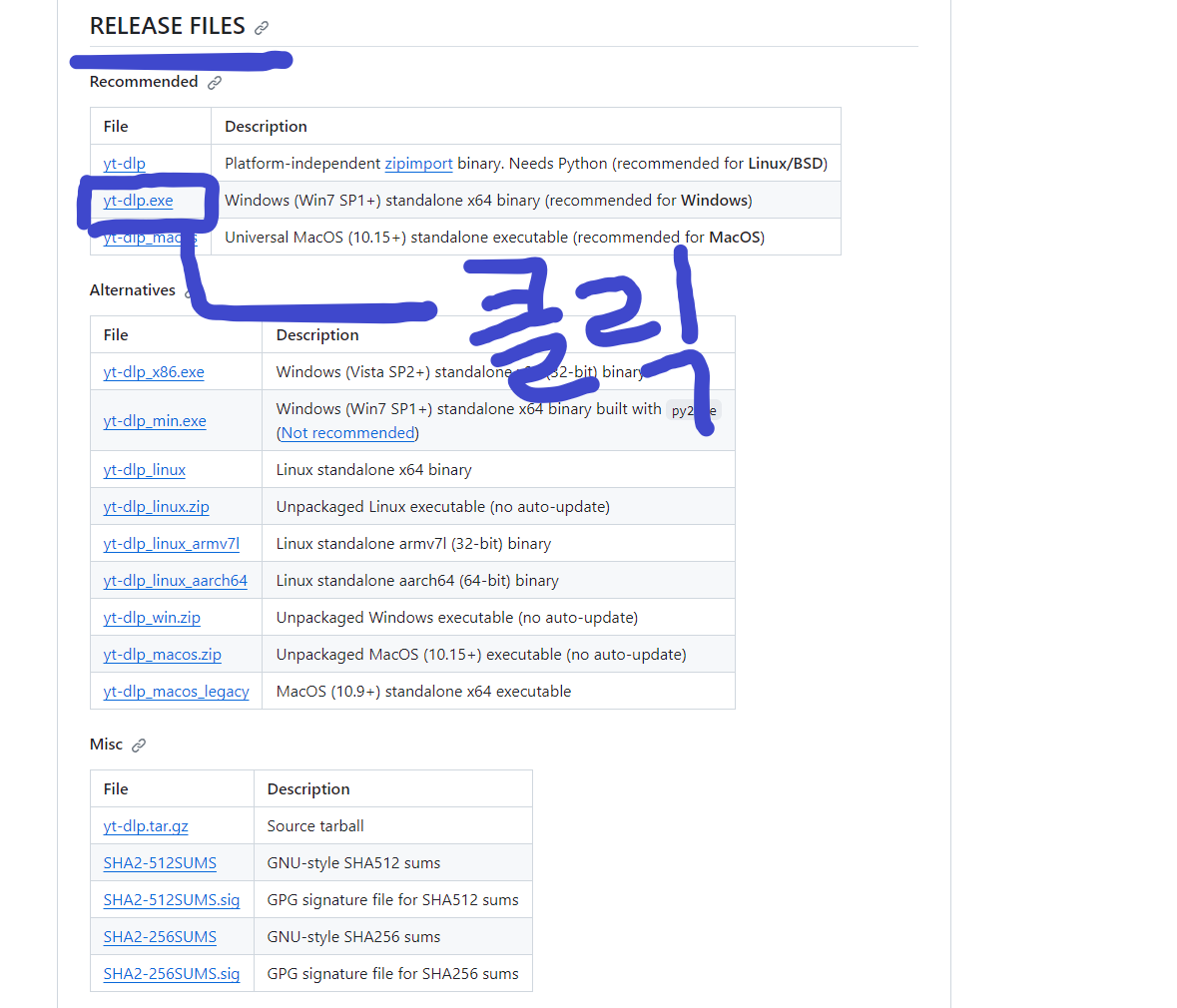Click 'Unpackaged Windows executable (no auto-update)' text
This screenshot has height=1008, width=1177.
point(457,617)
